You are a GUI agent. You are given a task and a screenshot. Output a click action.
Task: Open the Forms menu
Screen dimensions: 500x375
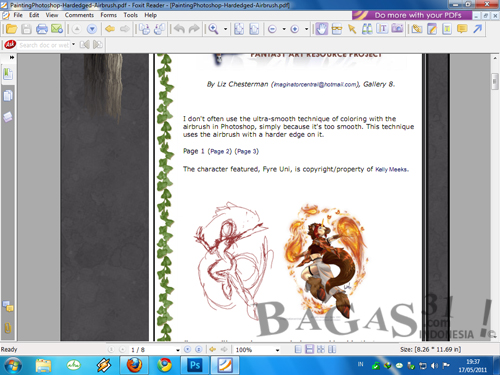click(108, 15)
